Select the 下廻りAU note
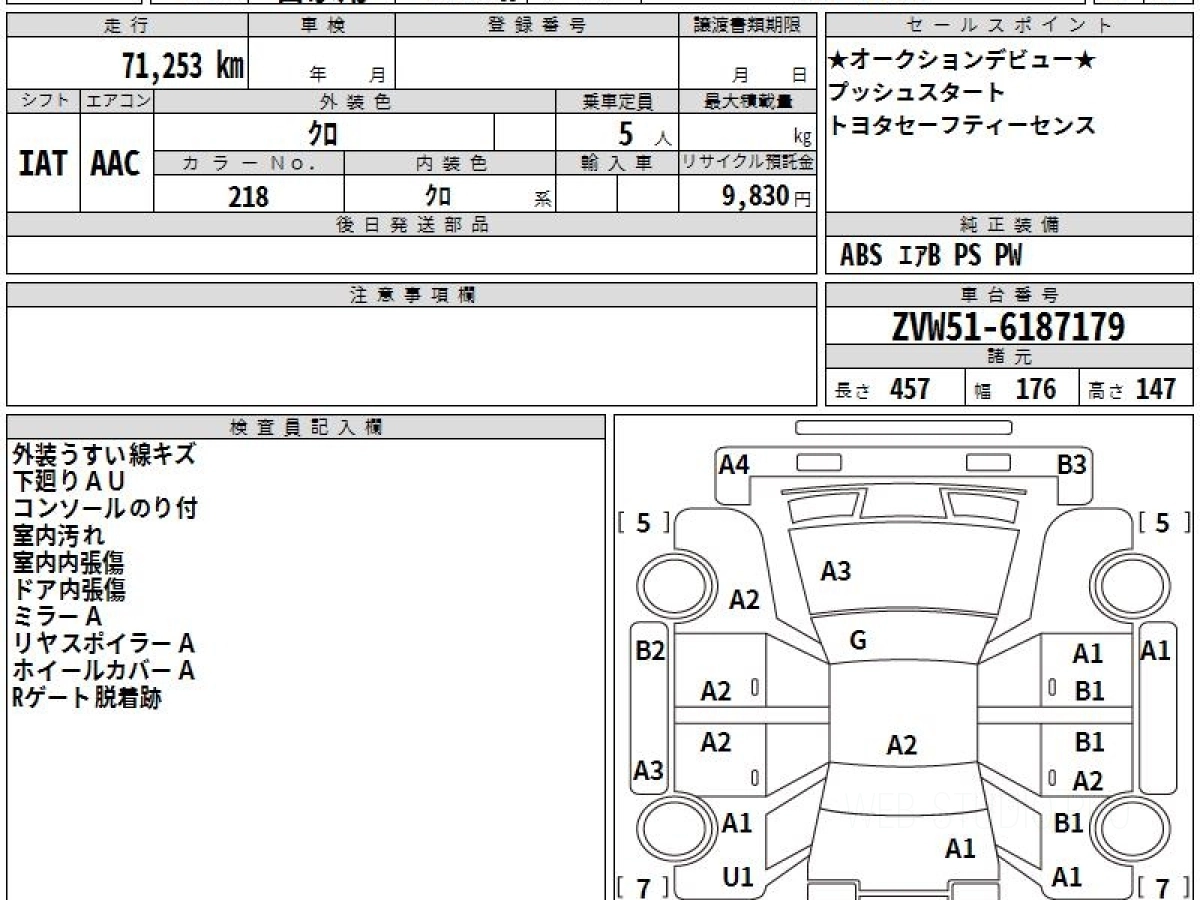 pyautogui.click(x=69, y=481)
